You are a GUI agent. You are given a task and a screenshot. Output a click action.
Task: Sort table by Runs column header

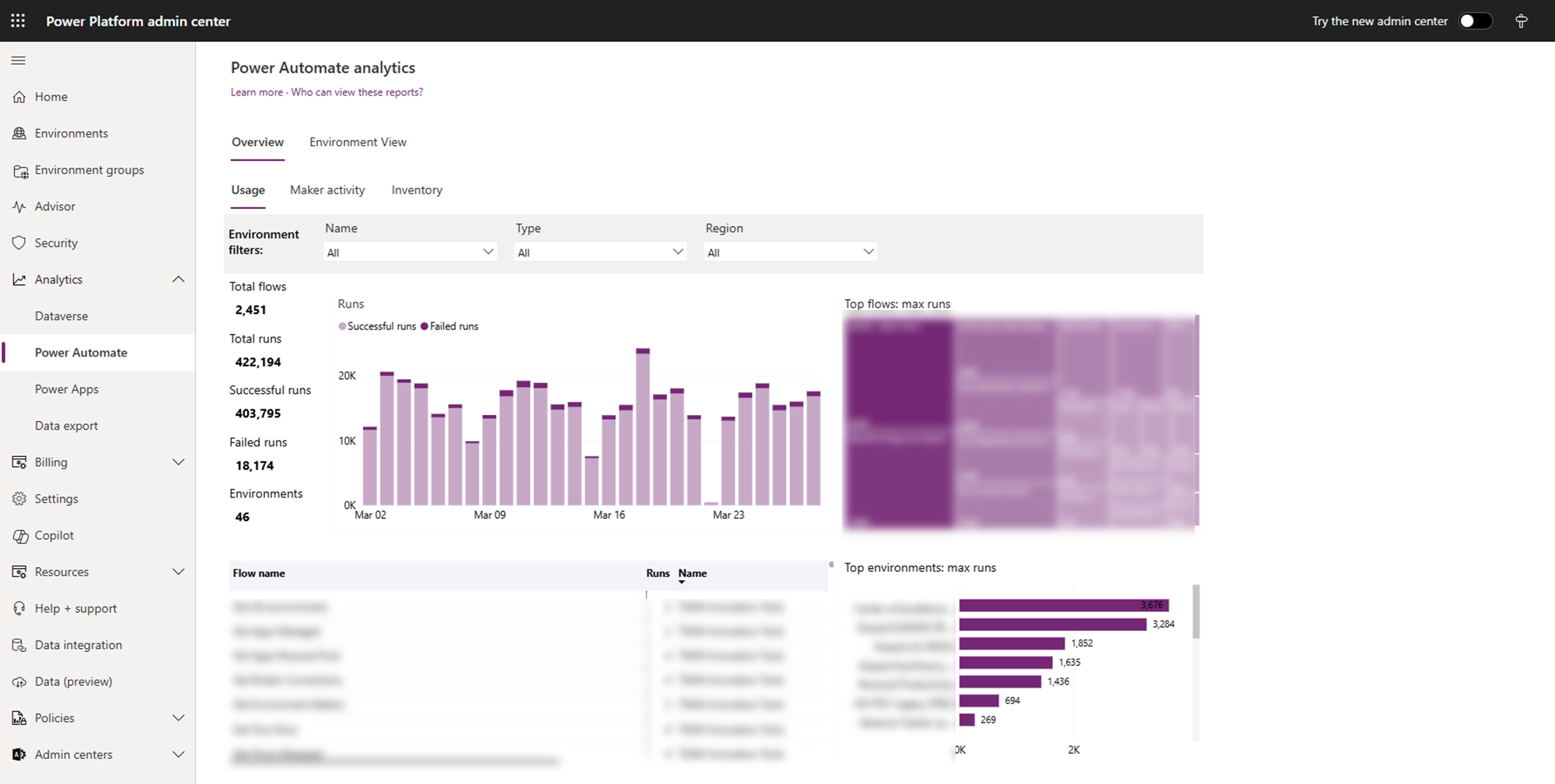point(658,573)
